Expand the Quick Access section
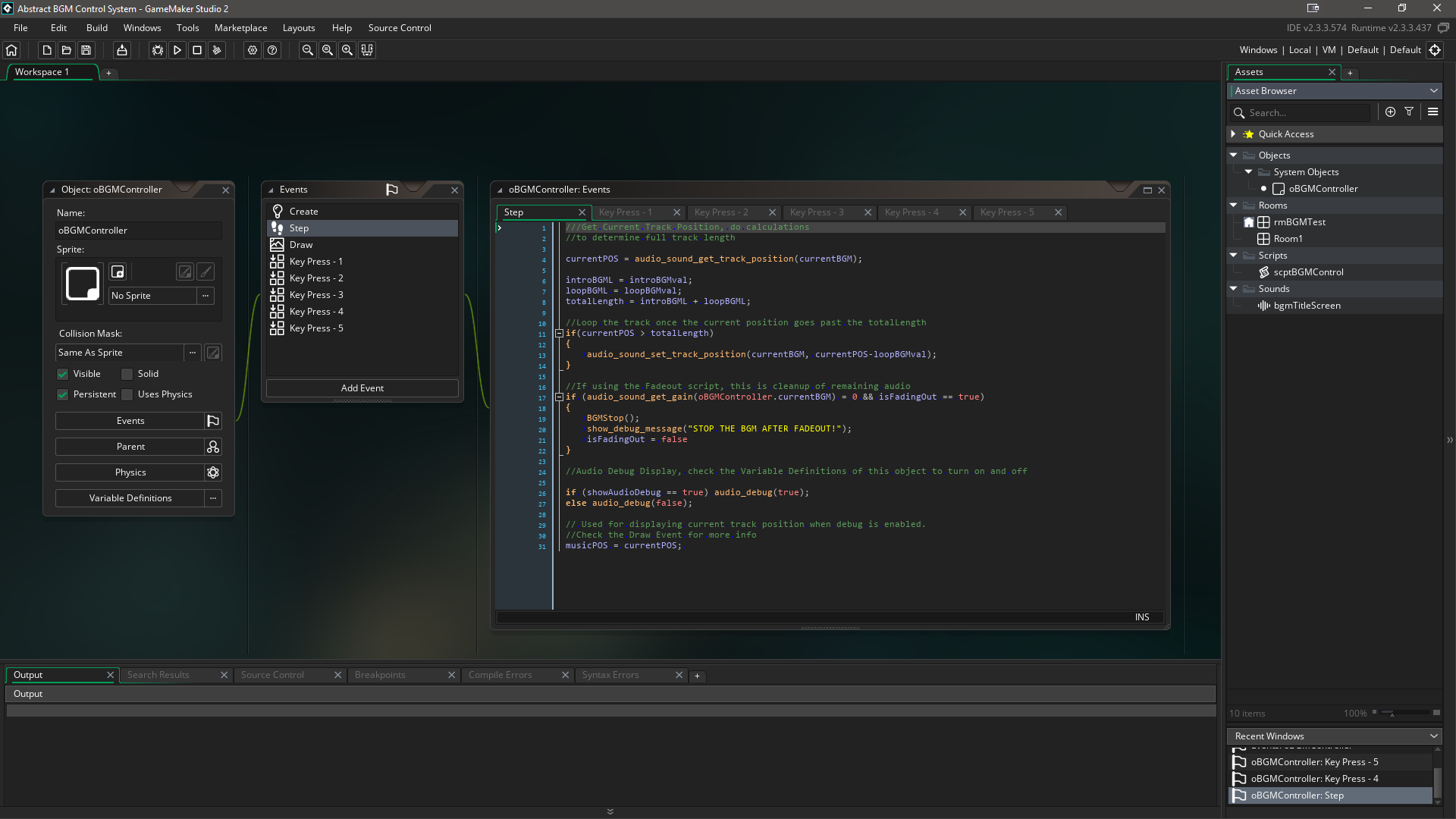The width and height of the screenshot is (1456, 819). click(x=1234, y=133)
